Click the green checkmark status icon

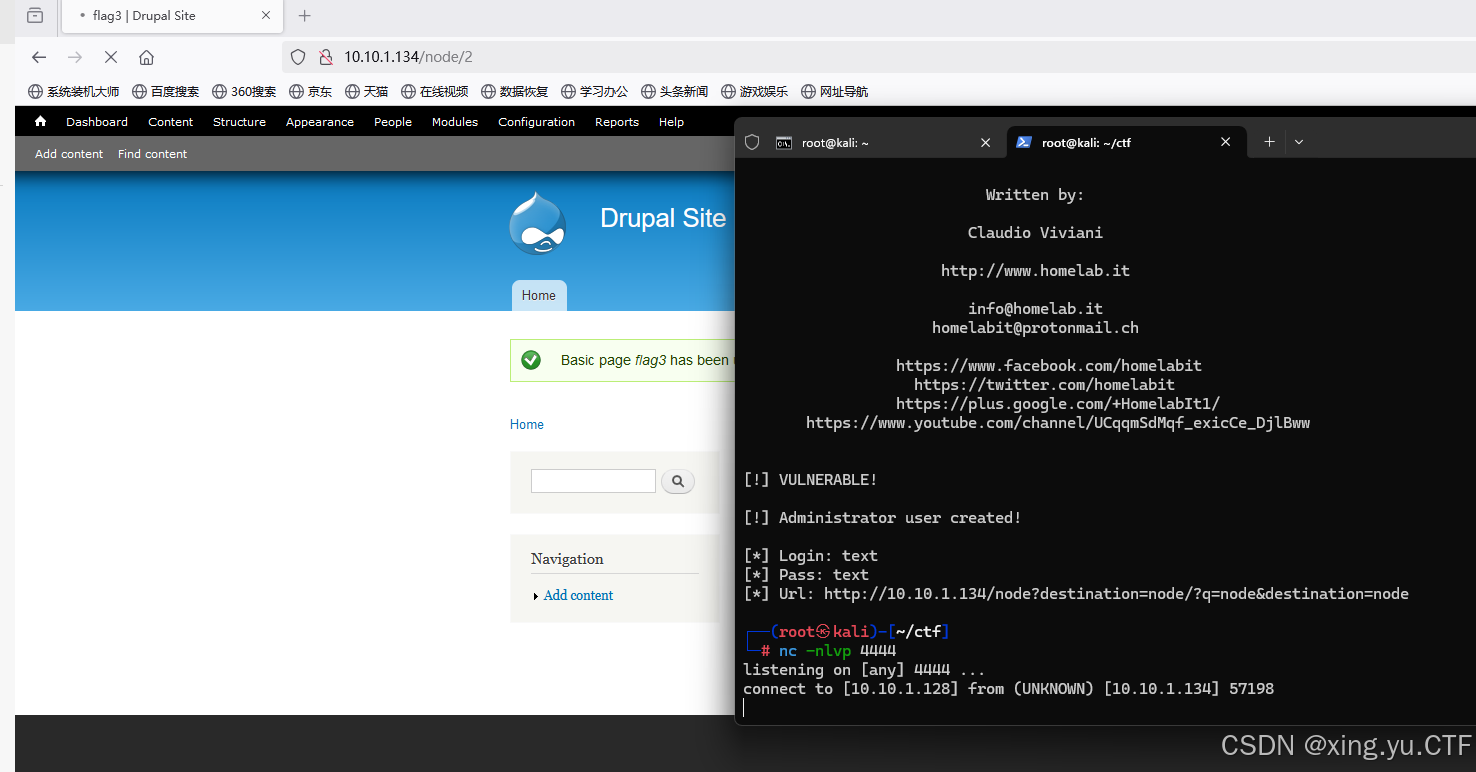(x=531, y=360)
